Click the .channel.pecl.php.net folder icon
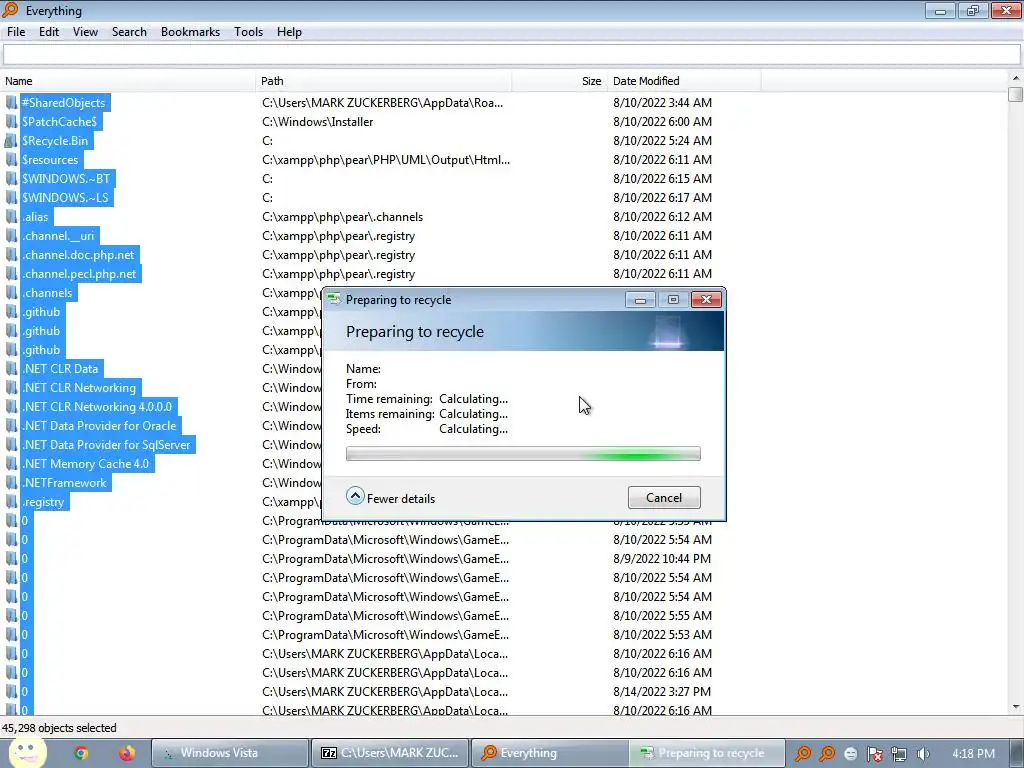1024x768 pixels. pyautogui.click(x=11, y=274)
